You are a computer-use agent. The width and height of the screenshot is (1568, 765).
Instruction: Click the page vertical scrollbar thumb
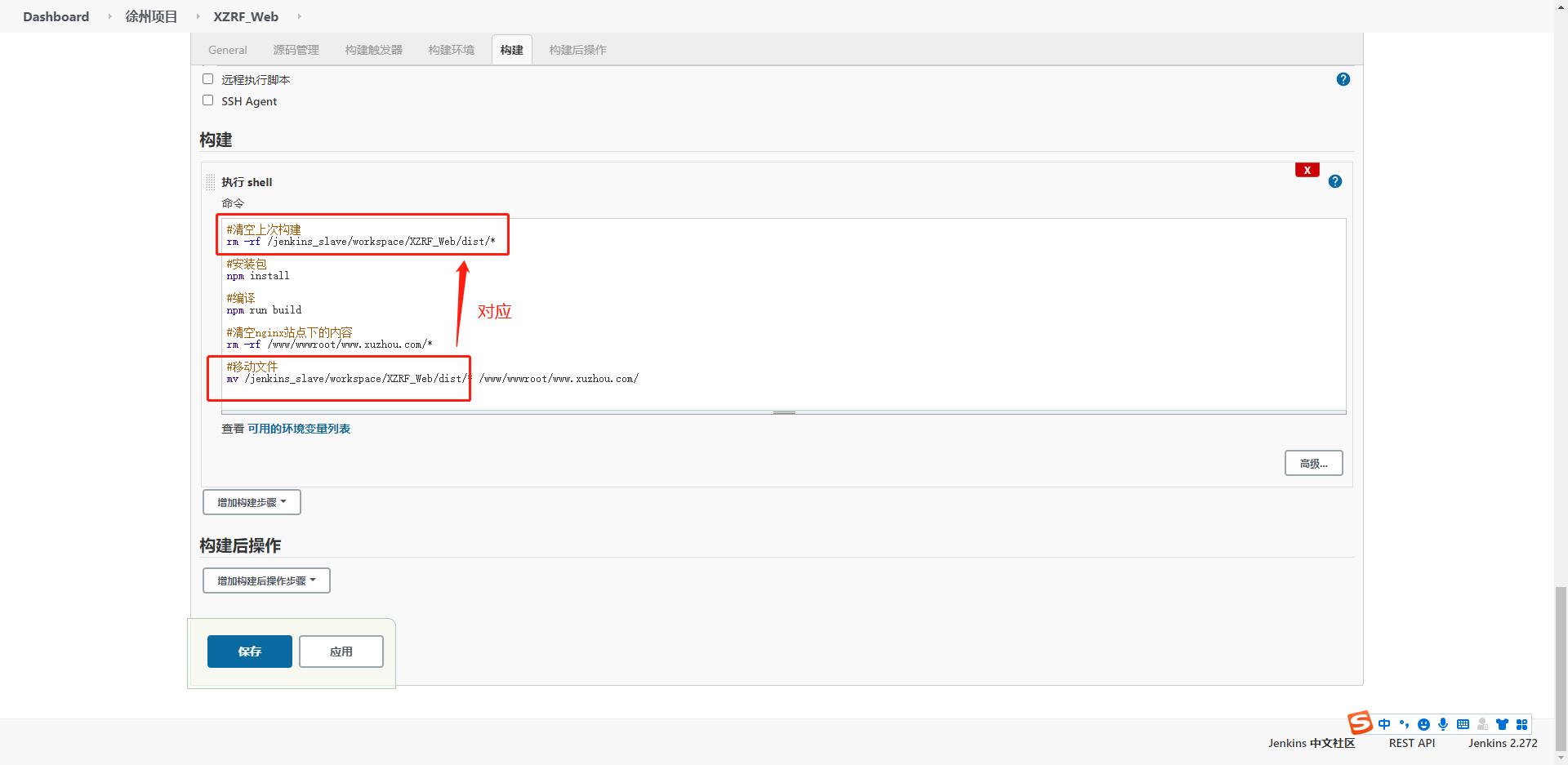pos(1561,668)
